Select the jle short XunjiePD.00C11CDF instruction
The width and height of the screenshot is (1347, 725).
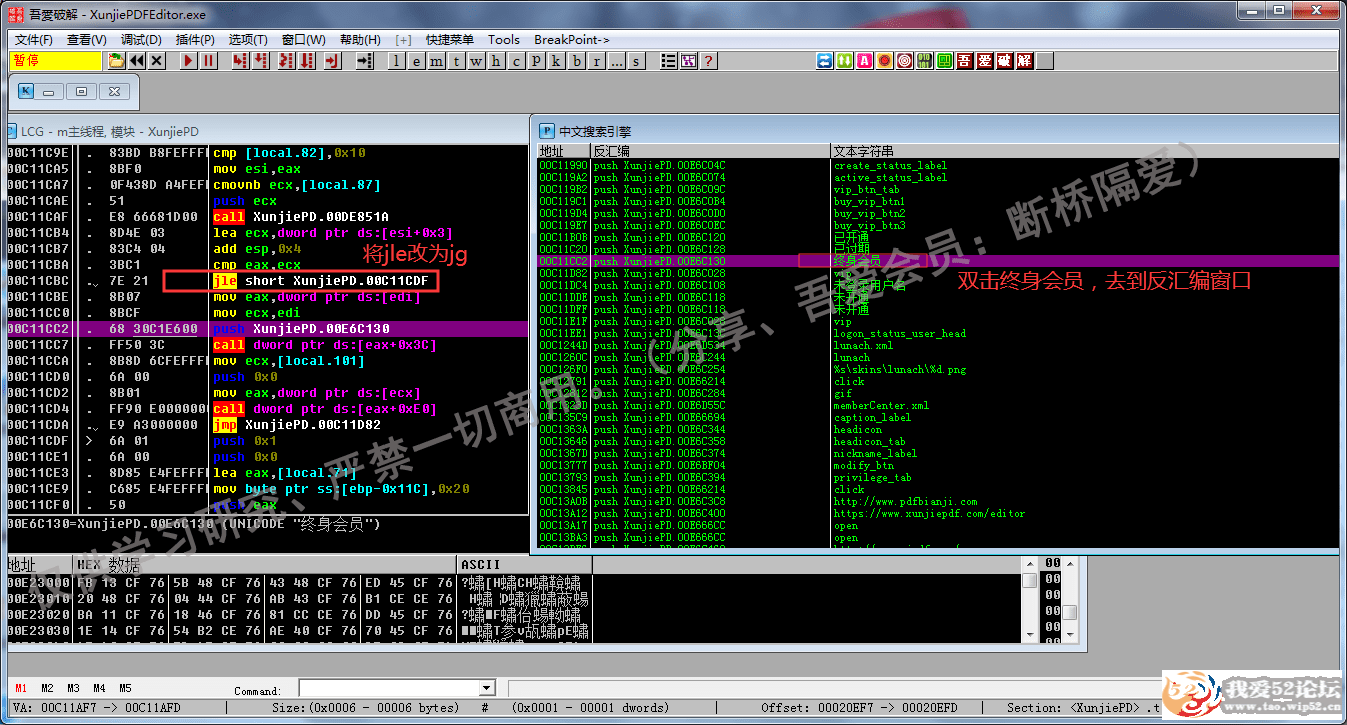pos(320,281)
